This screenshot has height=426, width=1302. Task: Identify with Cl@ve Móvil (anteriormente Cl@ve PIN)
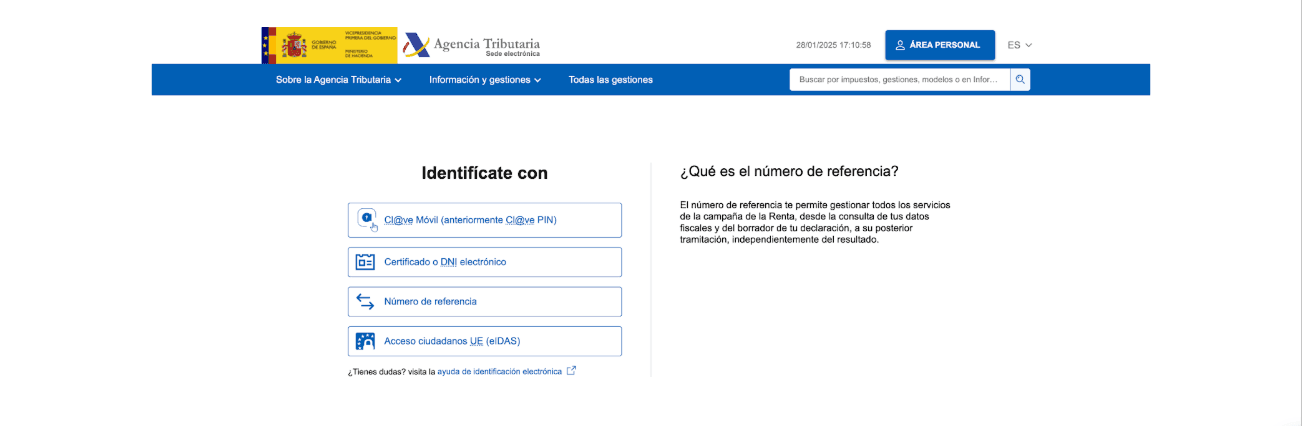coord(485,220)
